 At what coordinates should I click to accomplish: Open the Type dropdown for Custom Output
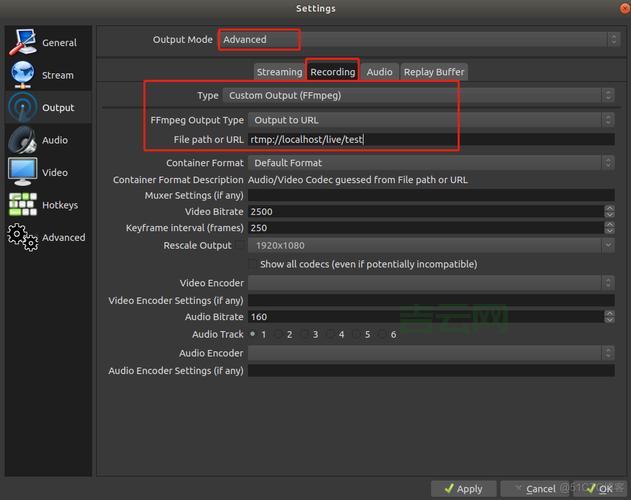click(x=418, y=96)
